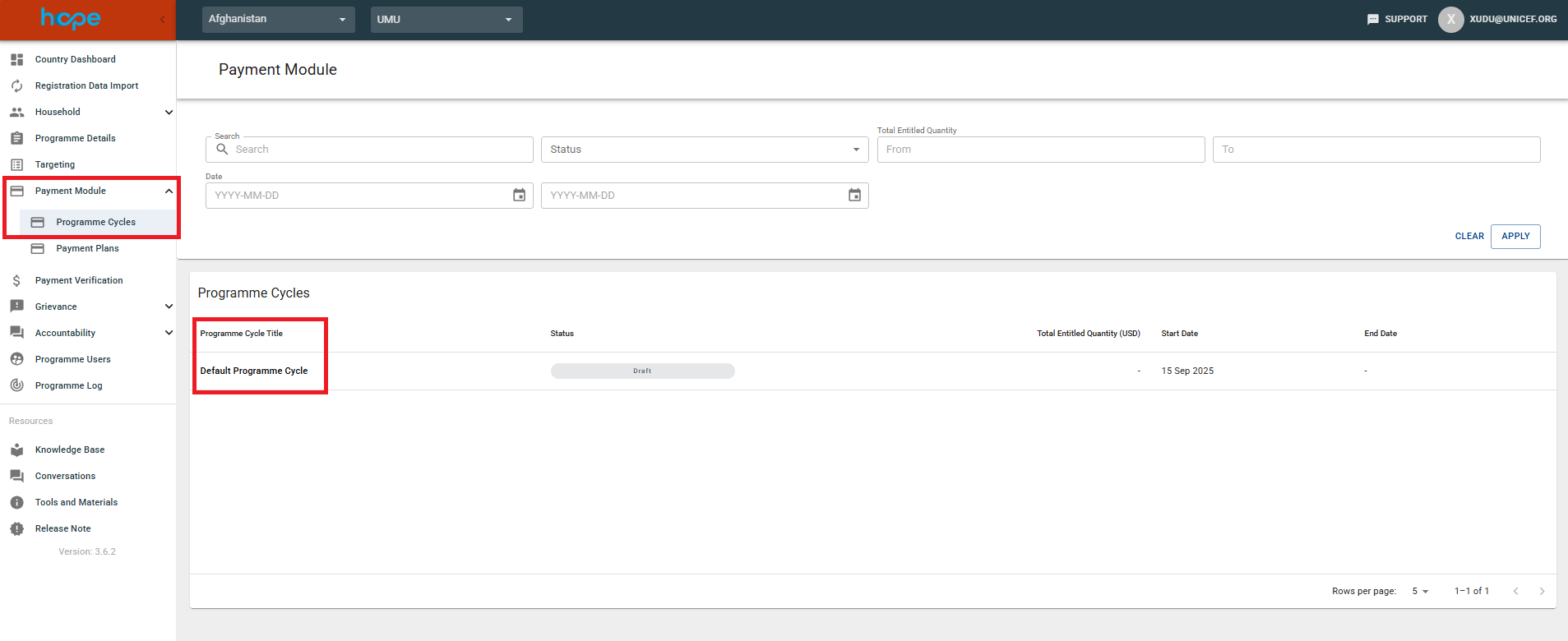Open the end date calendar picker icon
Image resolution: width=1568 pixels, height=641 pixels.
(854, 196)
